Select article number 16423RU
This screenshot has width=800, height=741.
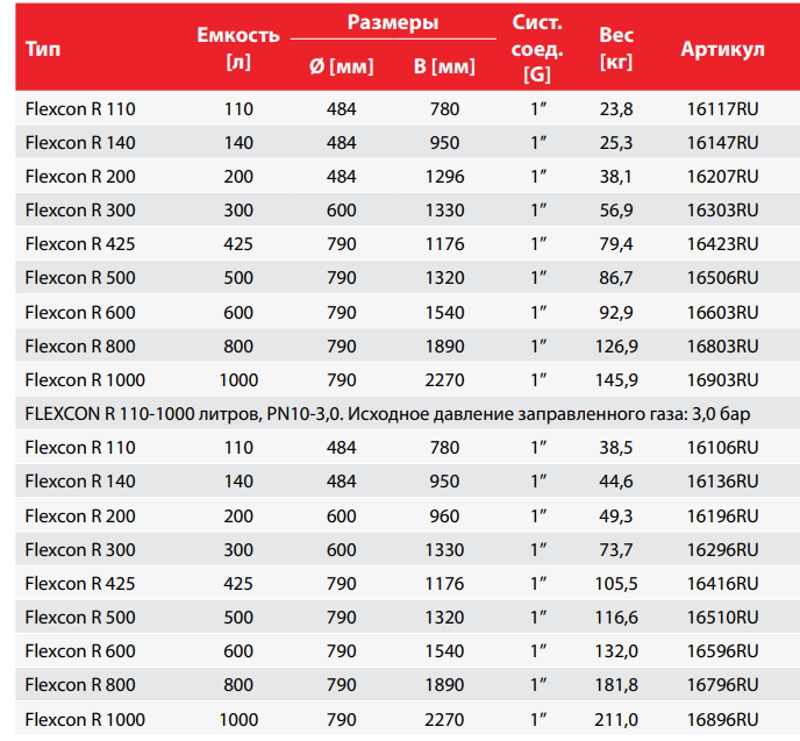[x=723, y=244]
